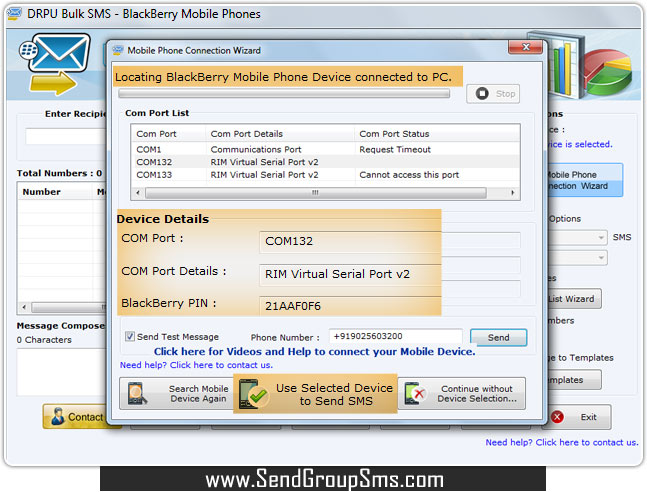The width and height of the screenshot is (647, 492).
Task: Select the COM132 row
Action: [326, 162]
